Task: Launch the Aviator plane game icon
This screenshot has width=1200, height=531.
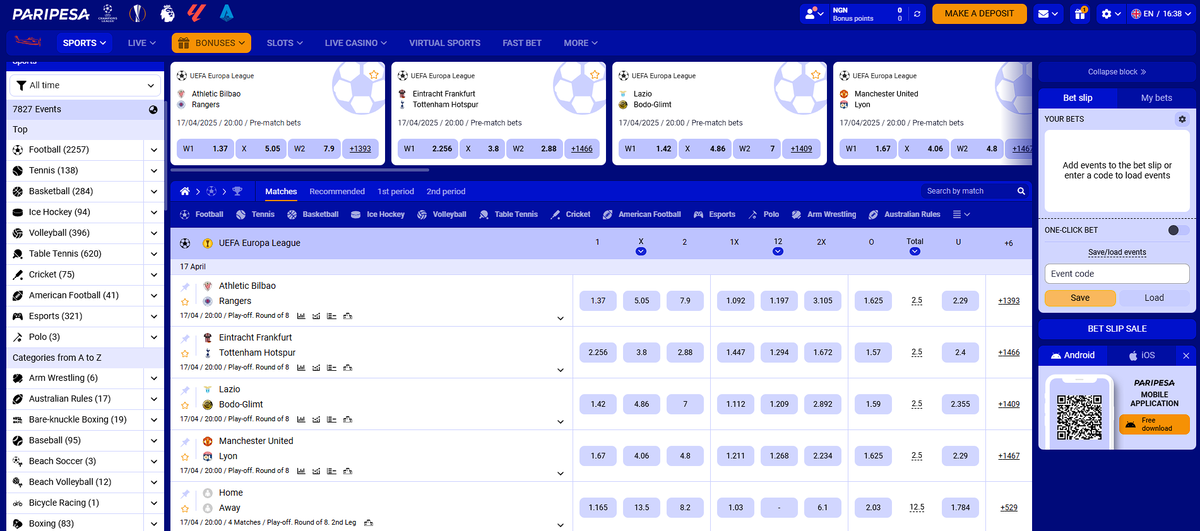Action: pyautogui.click(x=29, y=43)
